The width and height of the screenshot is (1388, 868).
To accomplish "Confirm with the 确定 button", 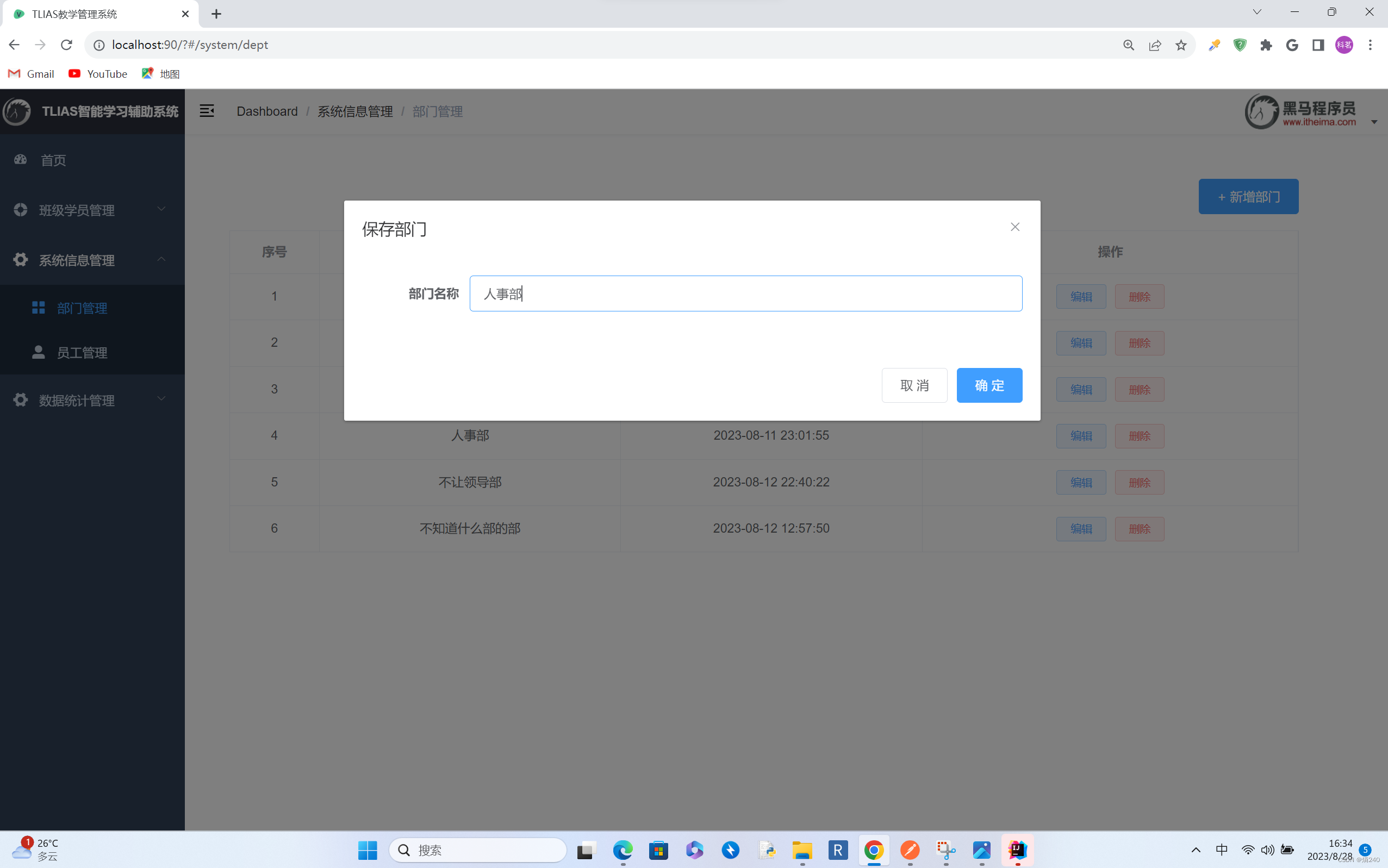I will 989,385.
